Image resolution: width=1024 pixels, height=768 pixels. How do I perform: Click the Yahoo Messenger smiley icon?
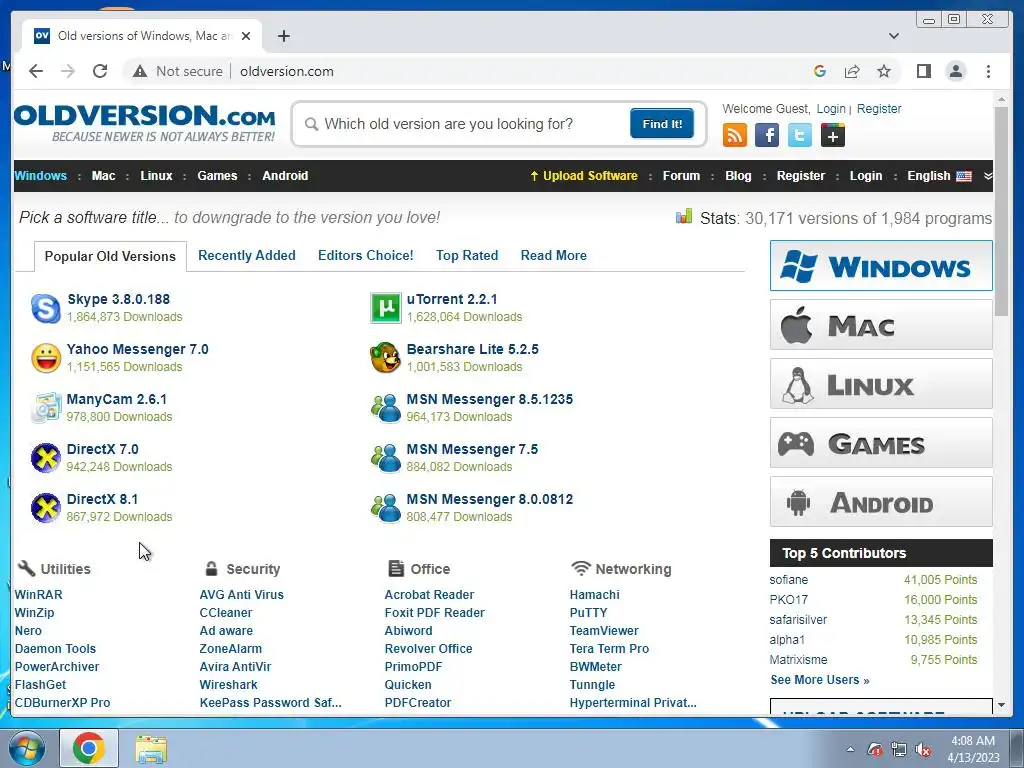[x=46, y=358]
